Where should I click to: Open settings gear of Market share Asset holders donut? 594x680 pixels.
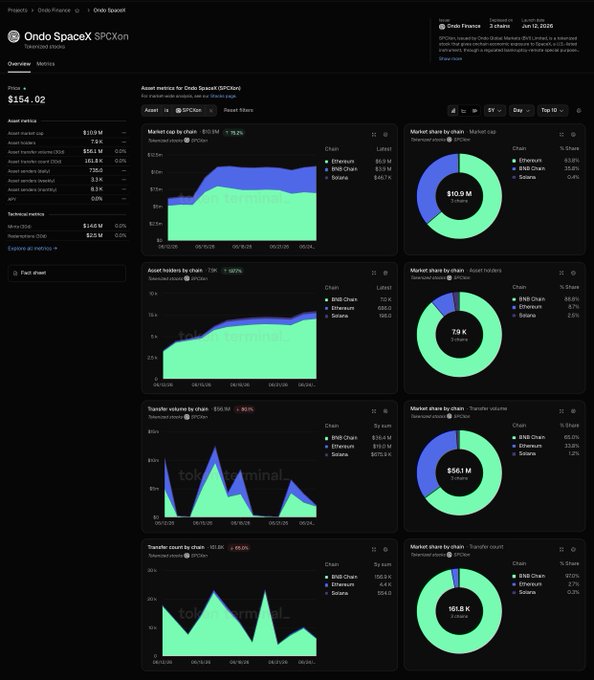[573, 273]
